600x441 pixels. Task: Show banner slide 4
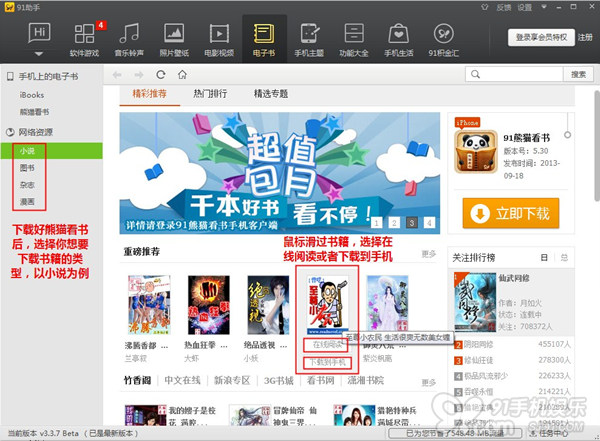[429, 222]
